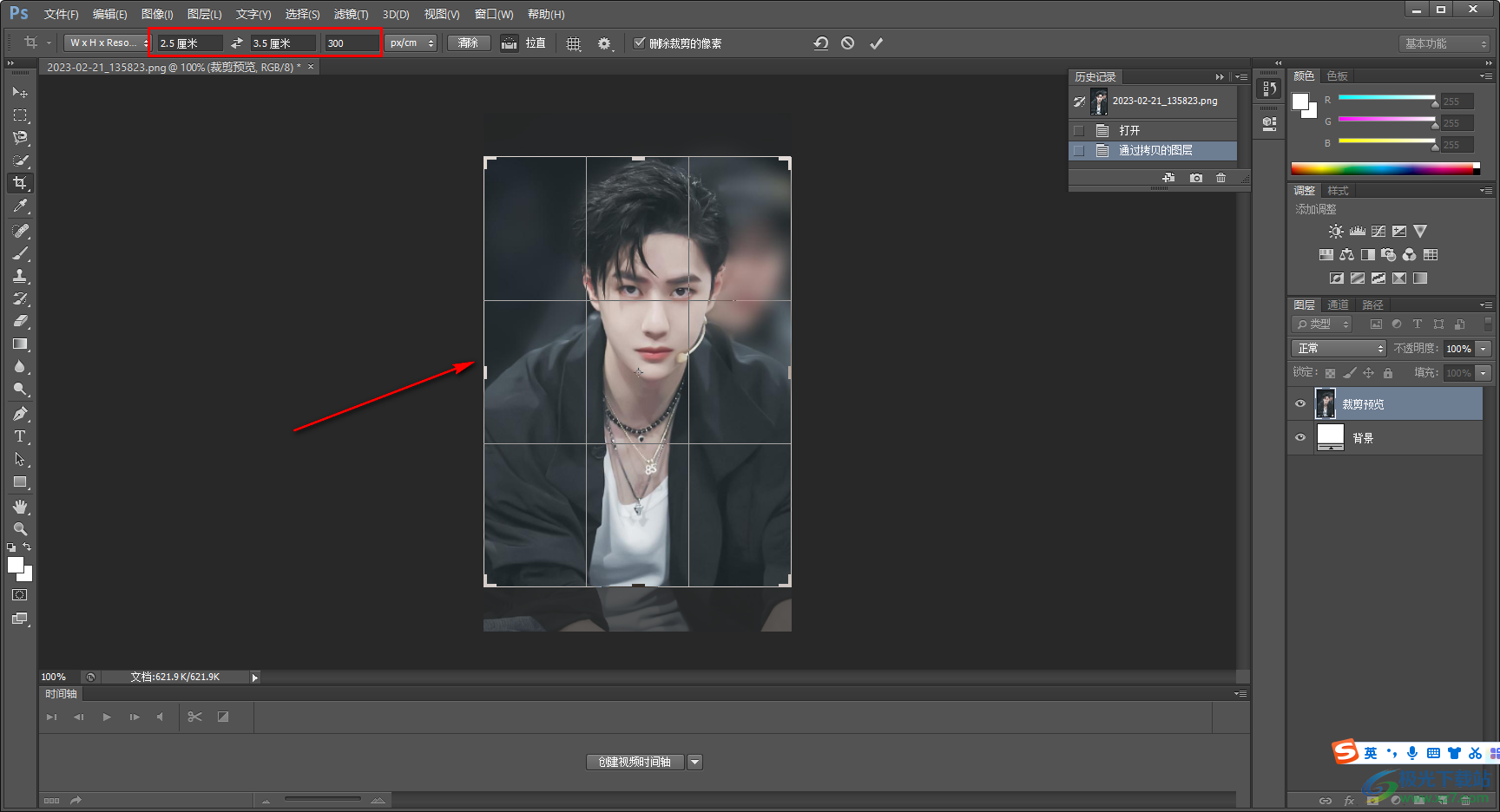Open the px/cm units dropdown
This screenshot has height=812, width=1500.
coord(411,43)
